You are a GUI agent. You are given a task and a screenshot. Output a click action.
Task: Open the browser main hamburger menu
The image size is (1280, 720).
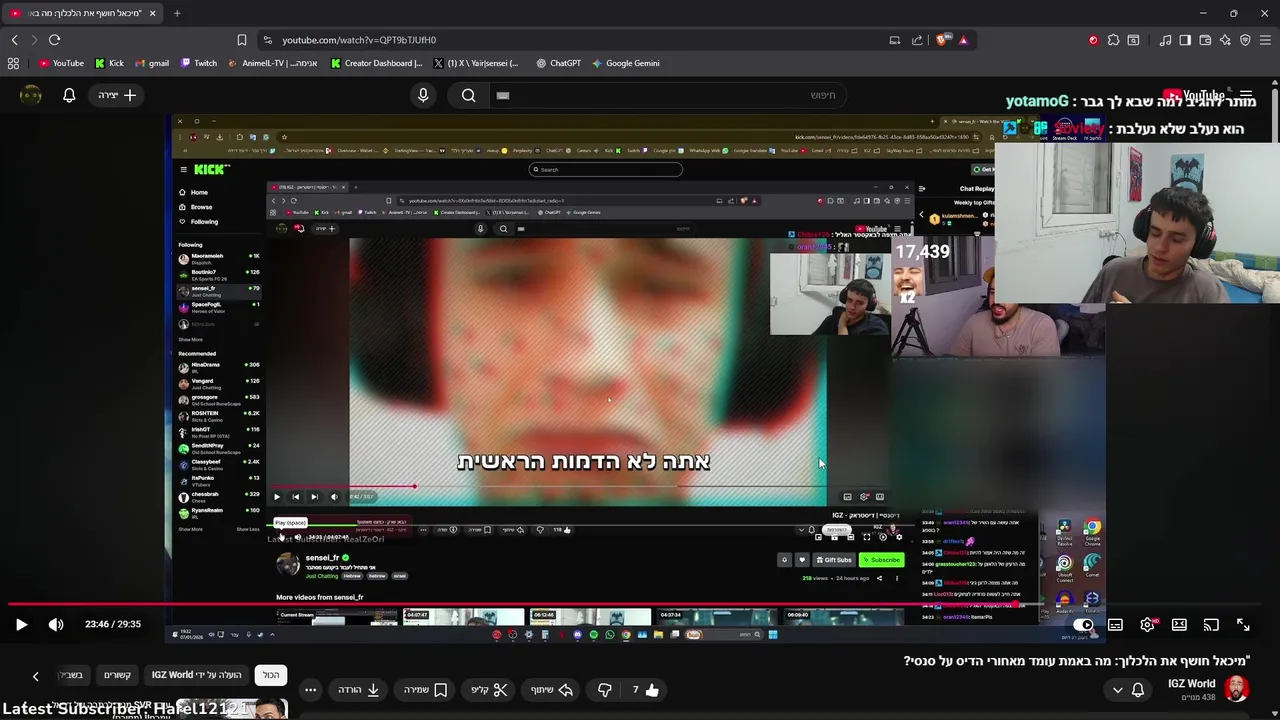point(1266,40)
